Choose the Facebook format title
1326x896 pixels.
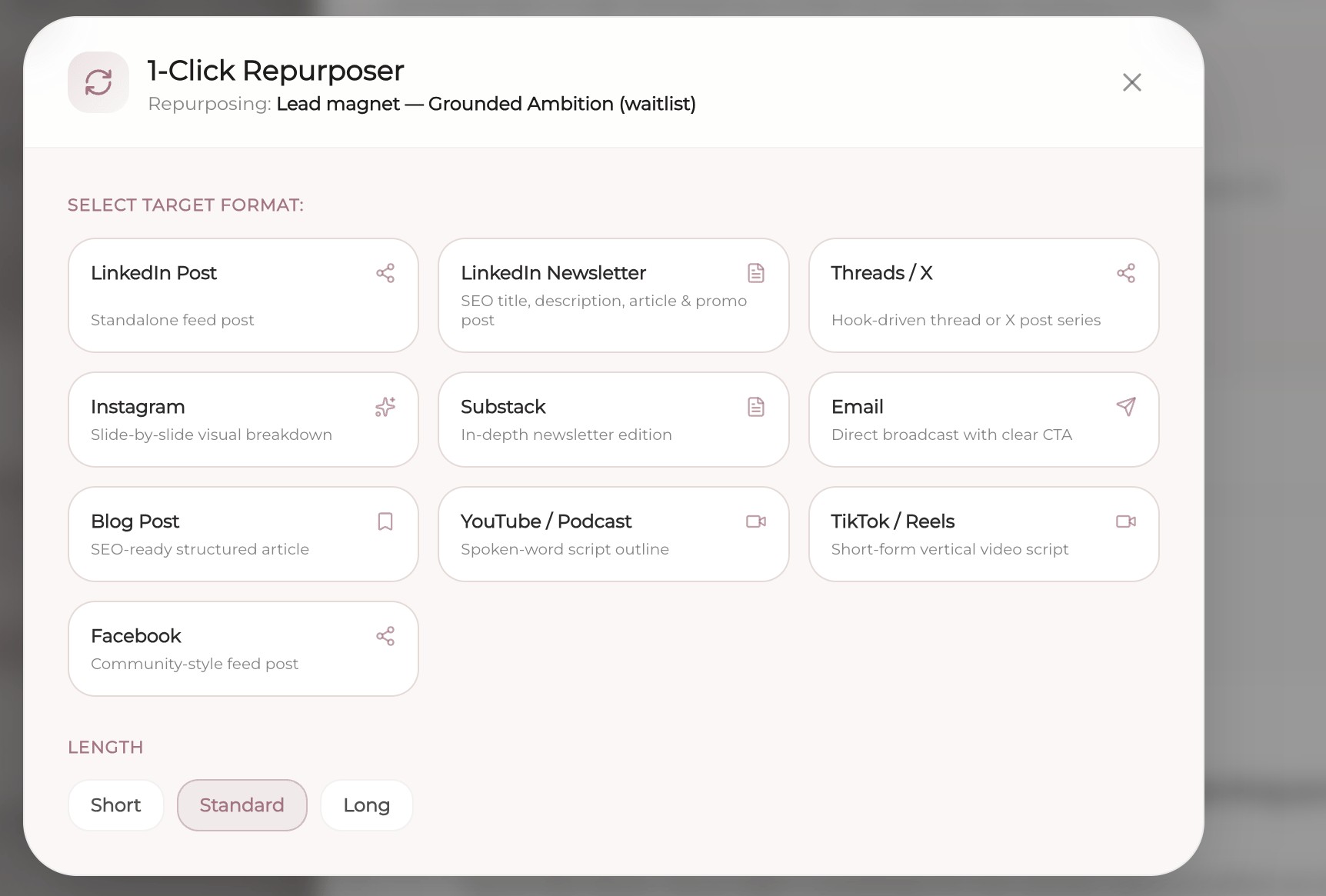tap(135, 636)
